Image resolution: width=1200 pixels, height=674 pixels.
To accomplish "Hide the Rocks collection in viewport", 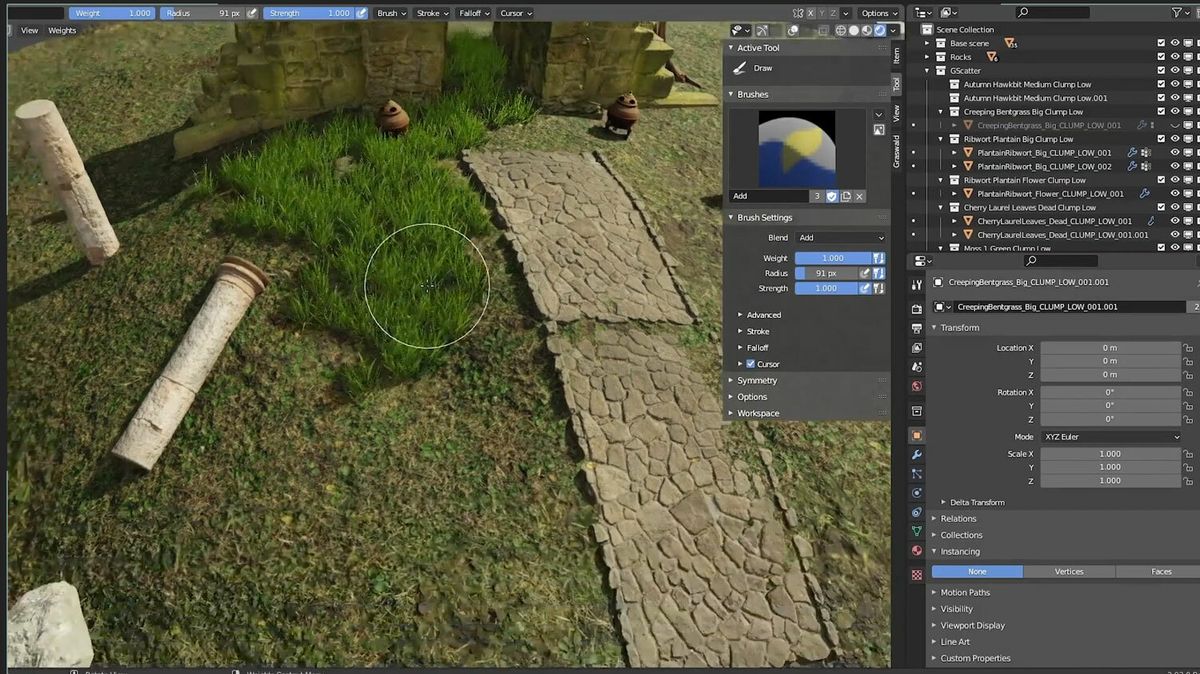I will pyautogui.click(x=1176, y=56).
